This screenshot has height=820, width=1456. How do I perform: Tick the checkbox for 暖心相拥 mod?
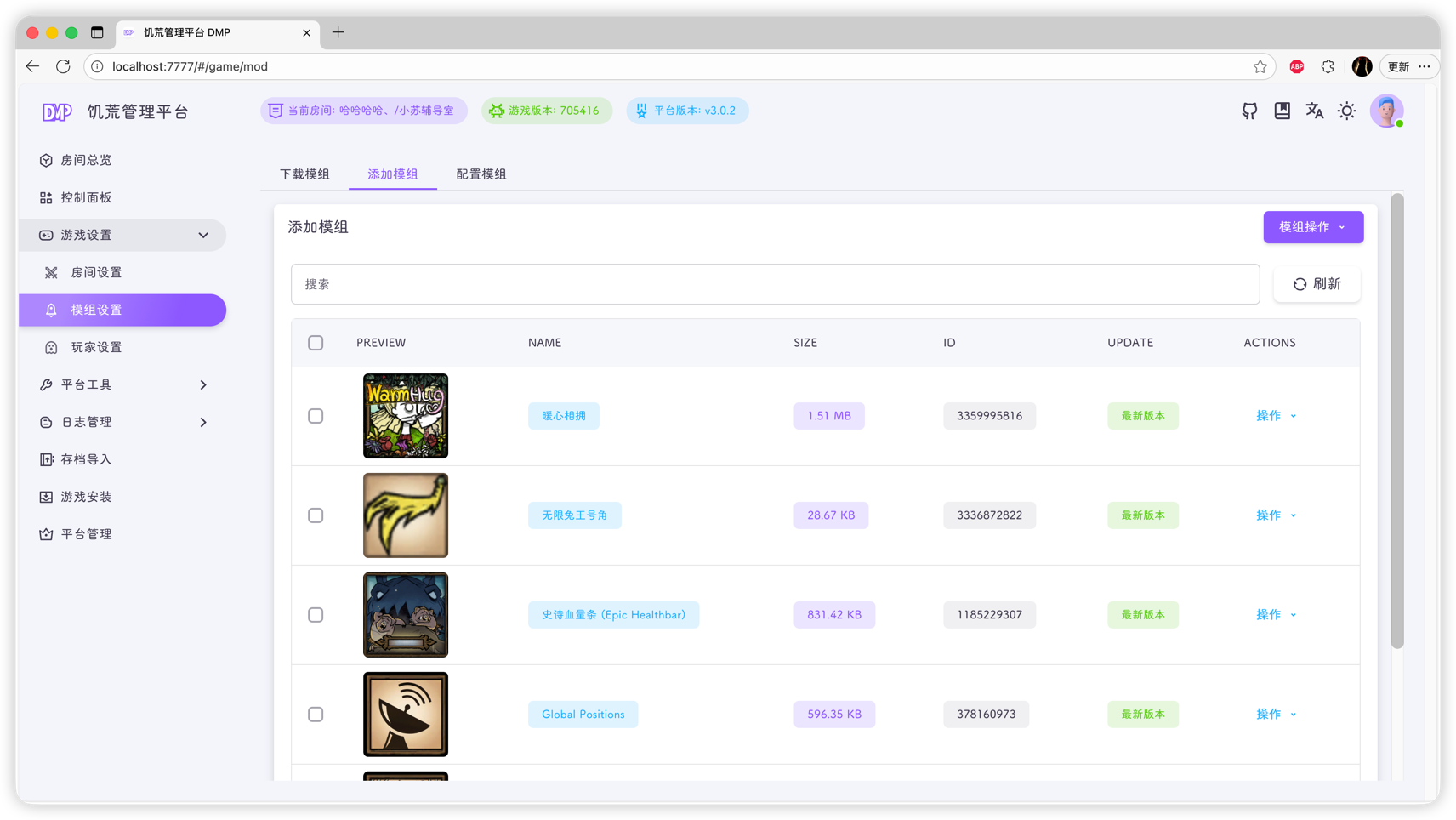click(x=316, y=416)
